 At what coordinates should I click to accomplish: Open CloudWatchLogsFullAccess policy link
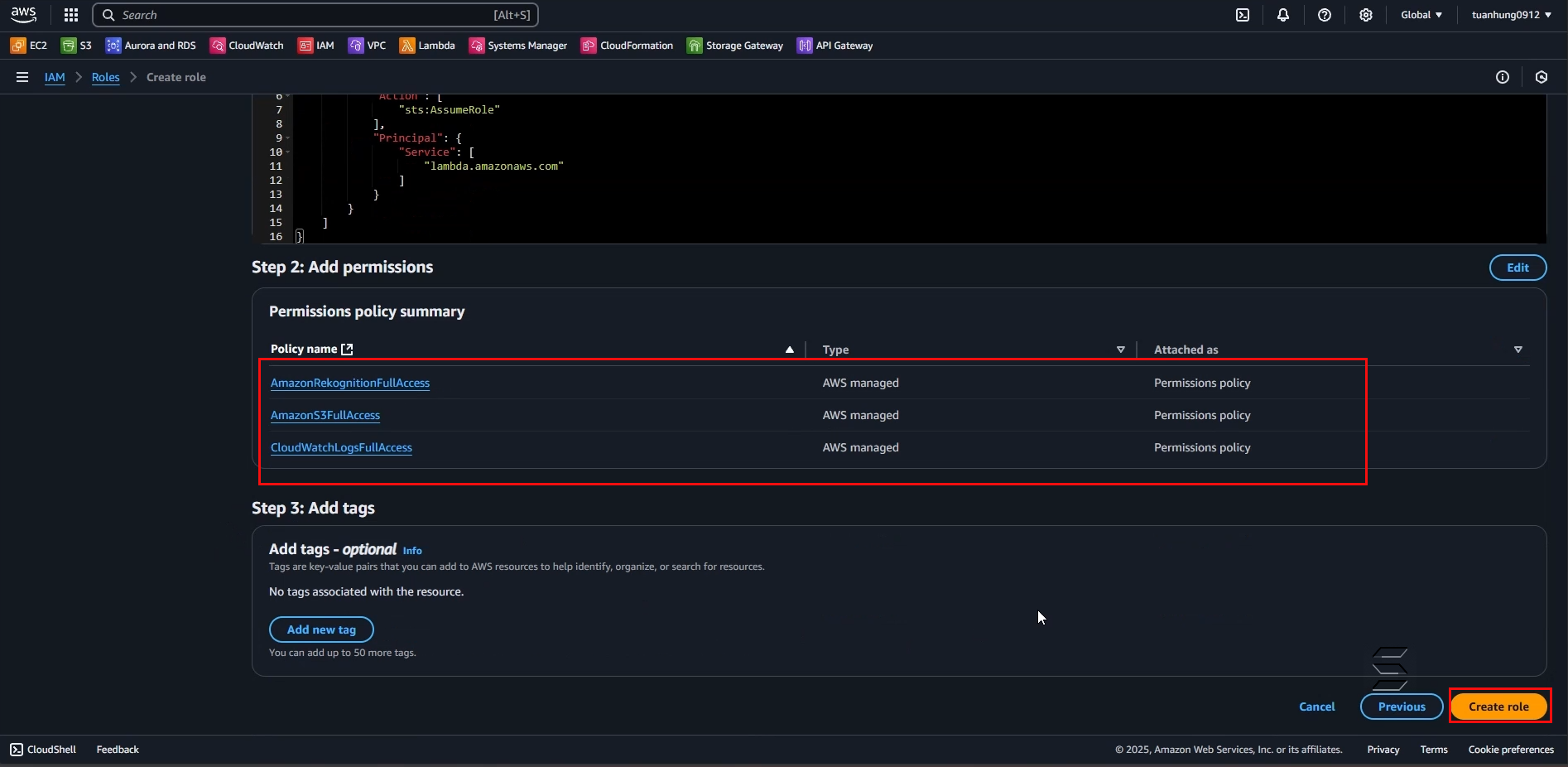pyautogui.click(x=341, y=447)
